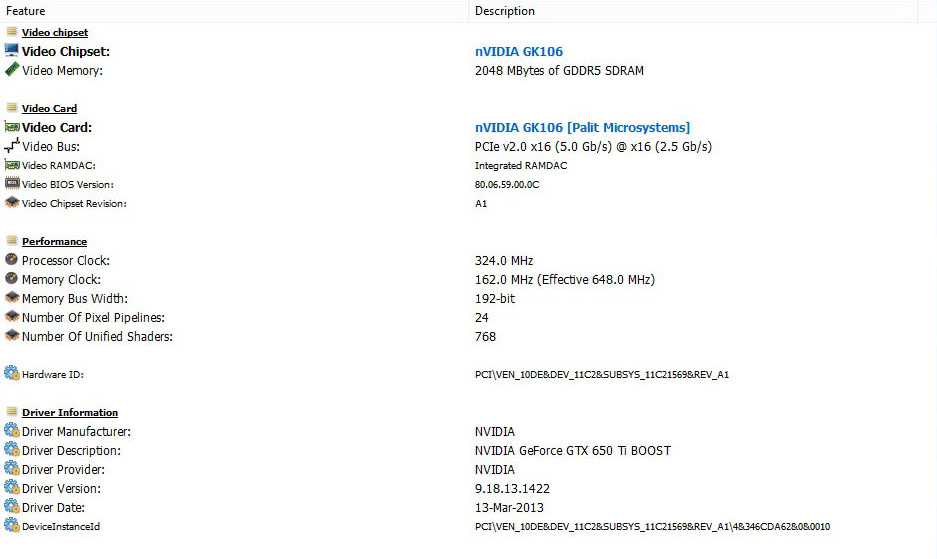Select the unified shaders value 768

click(485, 337)
